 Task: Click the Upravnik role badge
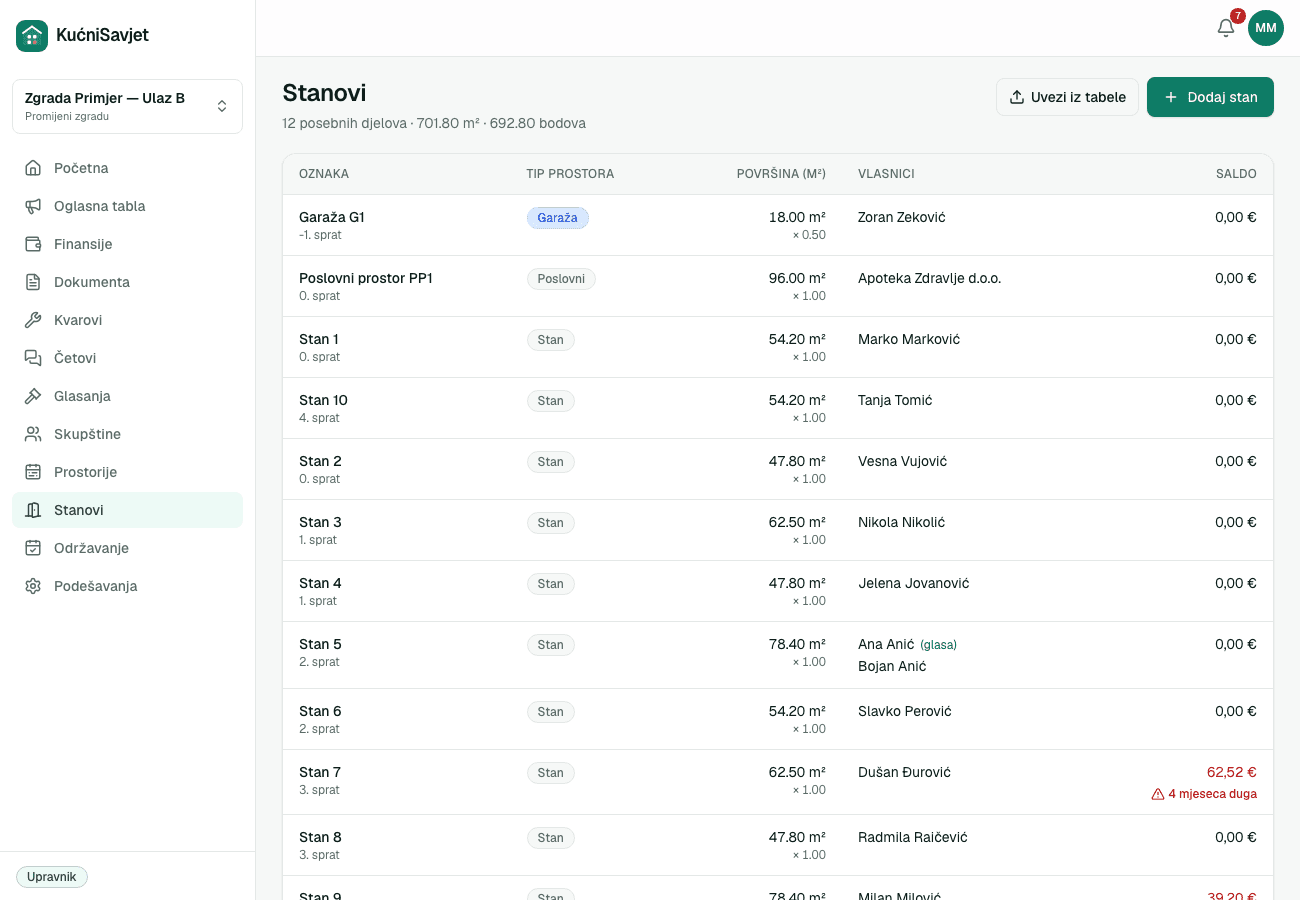click(52, 877)
